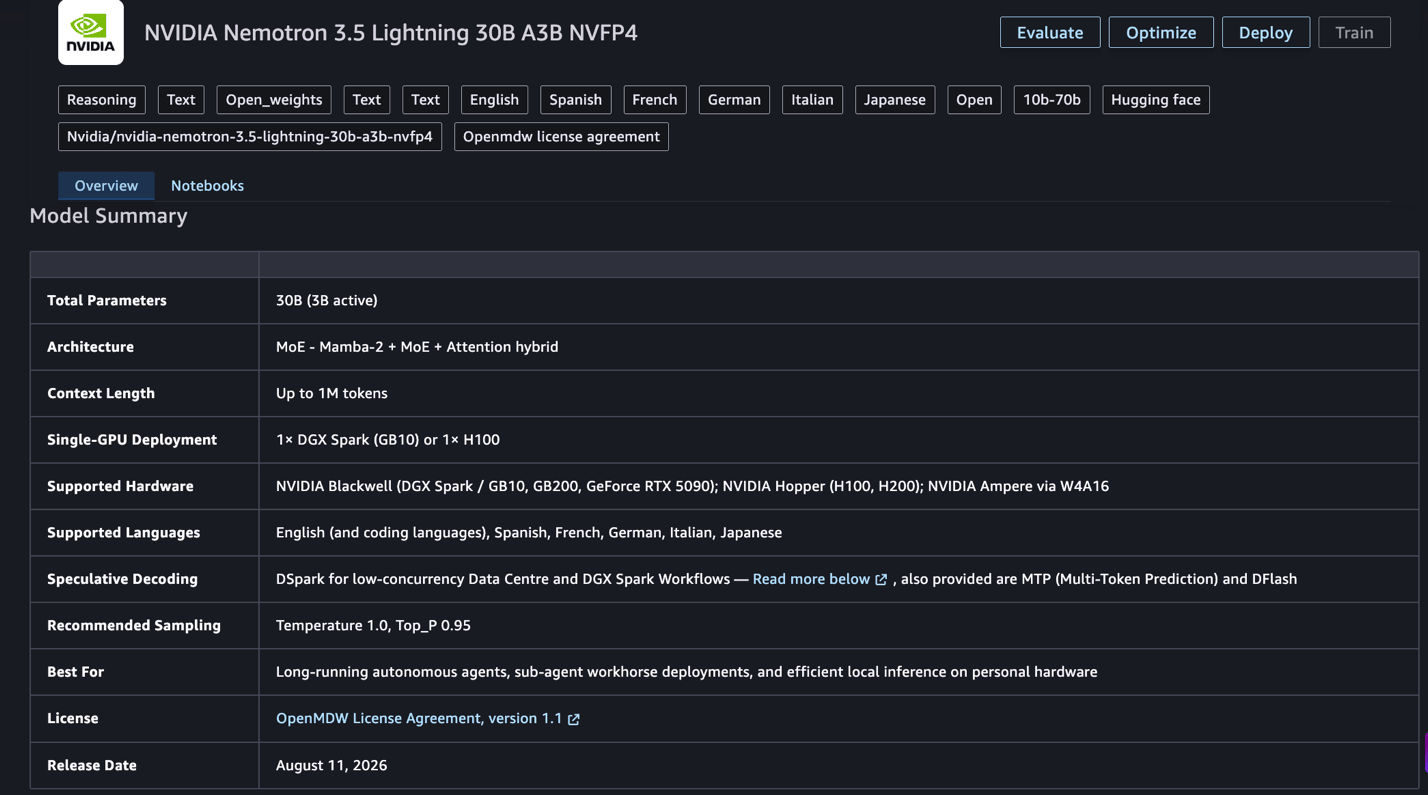The height and width of the screenshot is (795, 1428).
Task: Select the Hugging face tag
Action: click(1156, 100)
